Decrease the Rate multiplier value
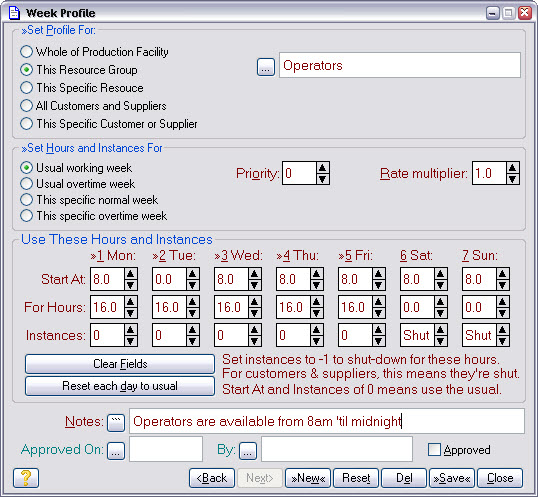 click(x=512, y=179)
